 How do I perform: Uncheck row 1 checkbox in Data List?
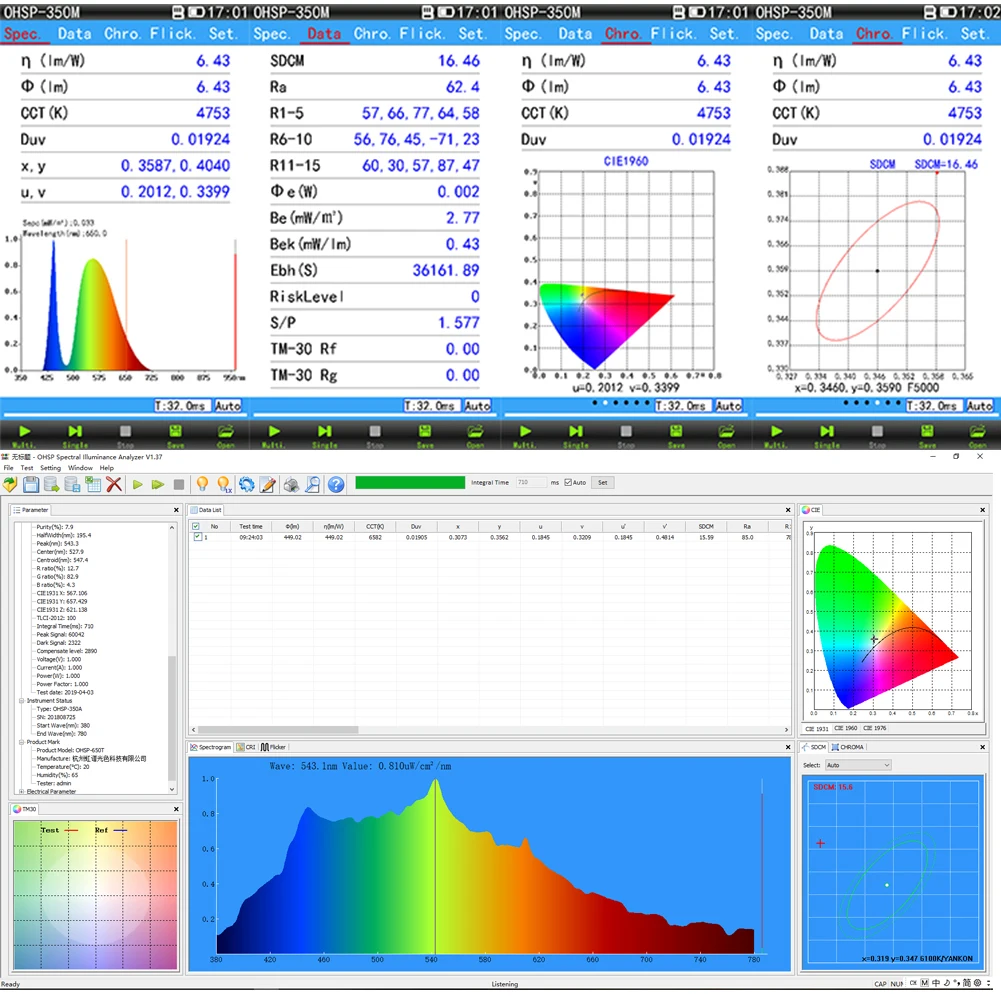click(197, 538)
